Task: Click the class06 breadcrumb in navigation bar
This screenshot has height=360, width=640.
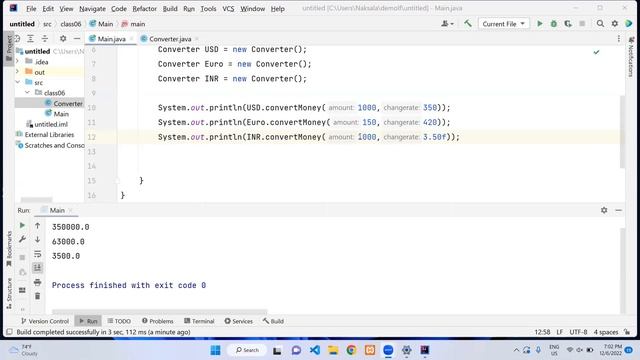Action: (71, 24)
